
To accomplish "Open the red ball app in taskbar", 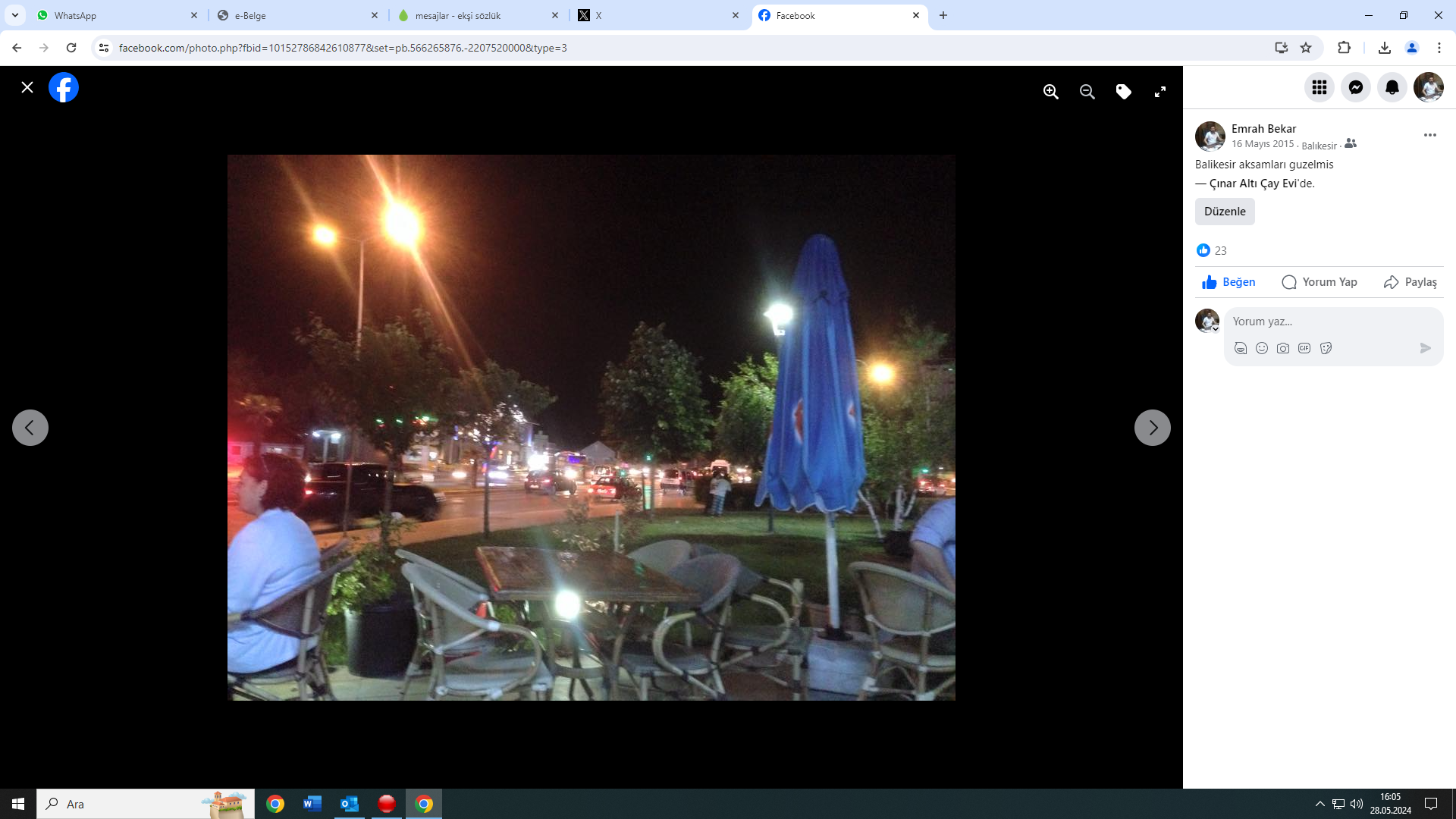I will pos(387,804).
